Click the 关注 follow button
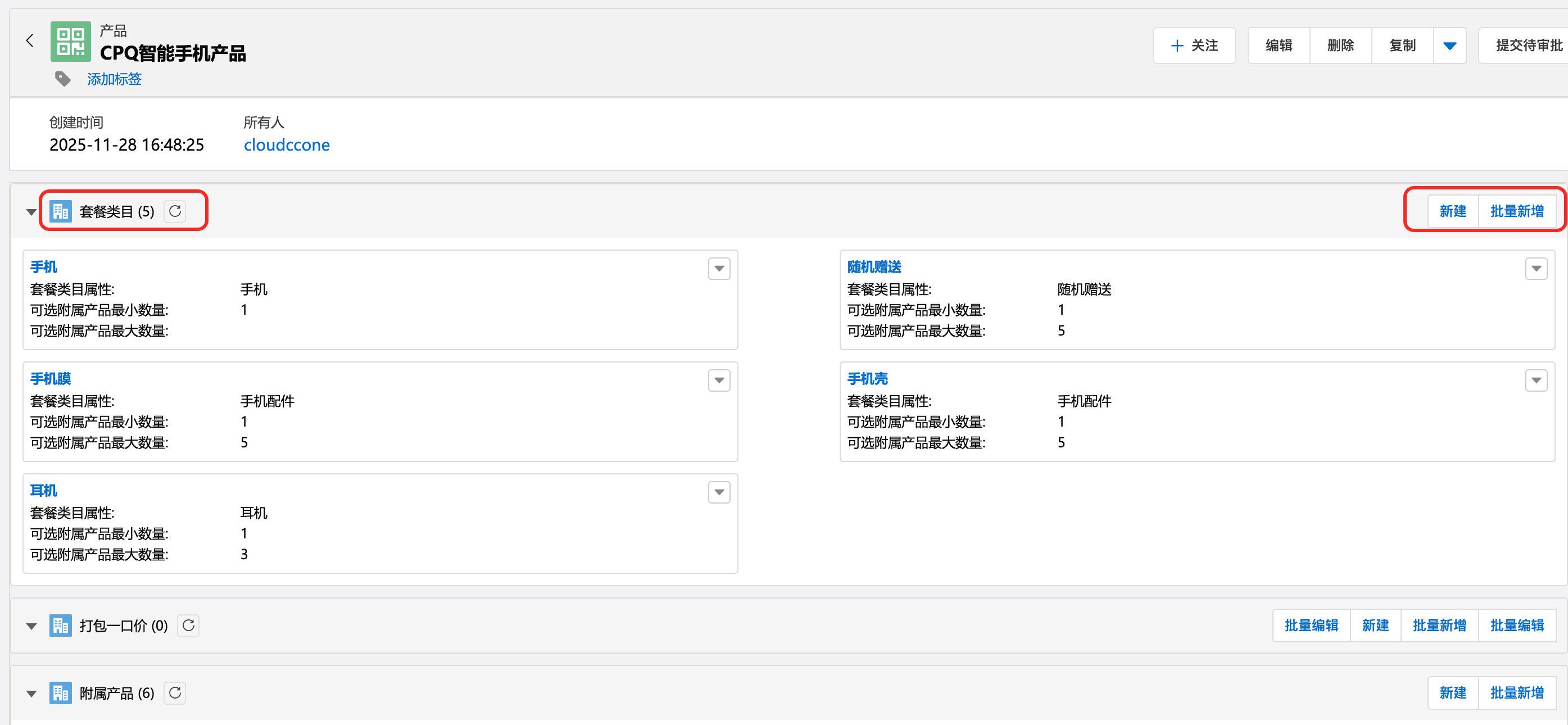 (x=1194, y=46)
